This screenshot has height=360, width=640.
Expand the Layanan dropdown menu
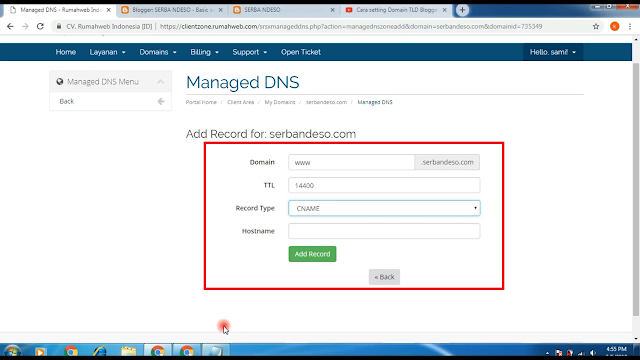[x=107, y=52]
